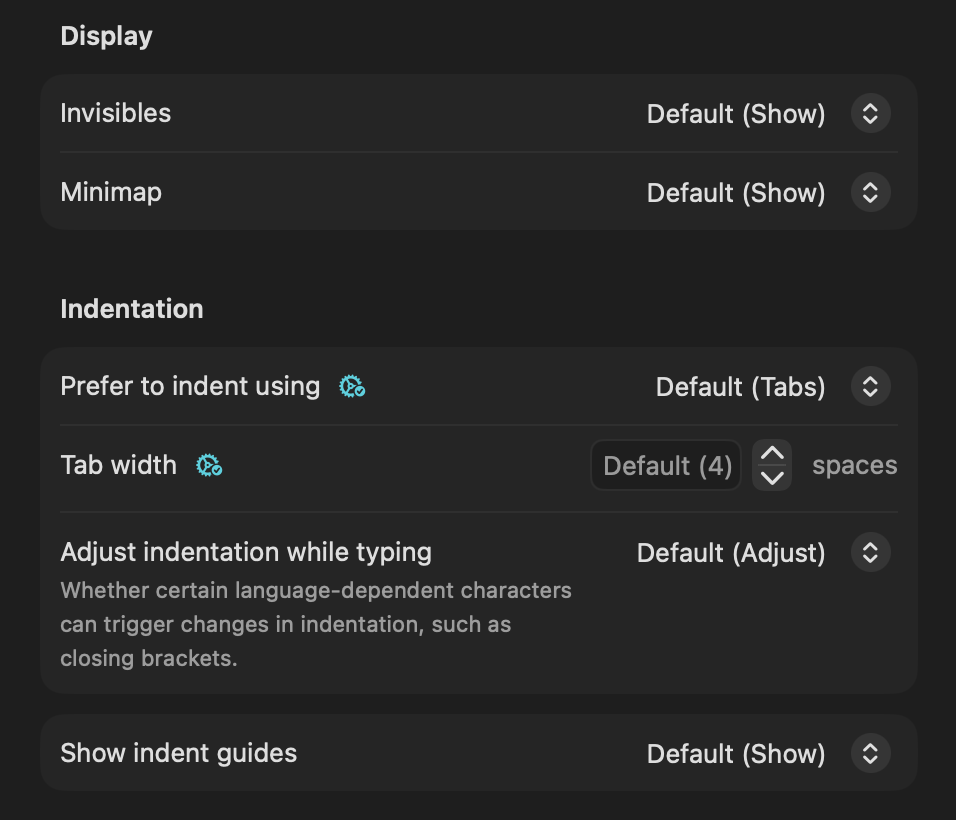Click Default (Show) value for indent guides
The height and width of the screenshot is (820, 956).
pyautogui.click(x=736, y=754)
